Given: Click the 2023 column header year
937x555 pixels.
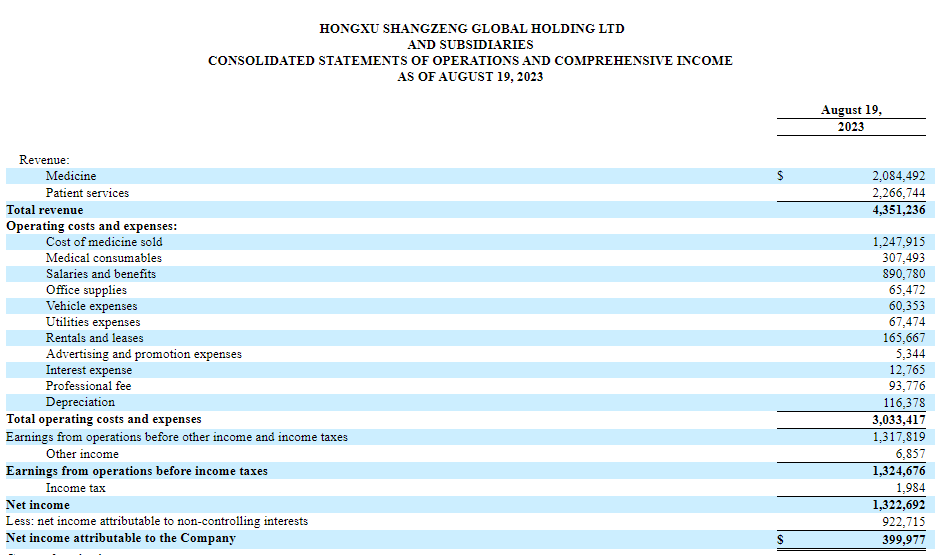Looking at the screenshot, I should point(851,127).
